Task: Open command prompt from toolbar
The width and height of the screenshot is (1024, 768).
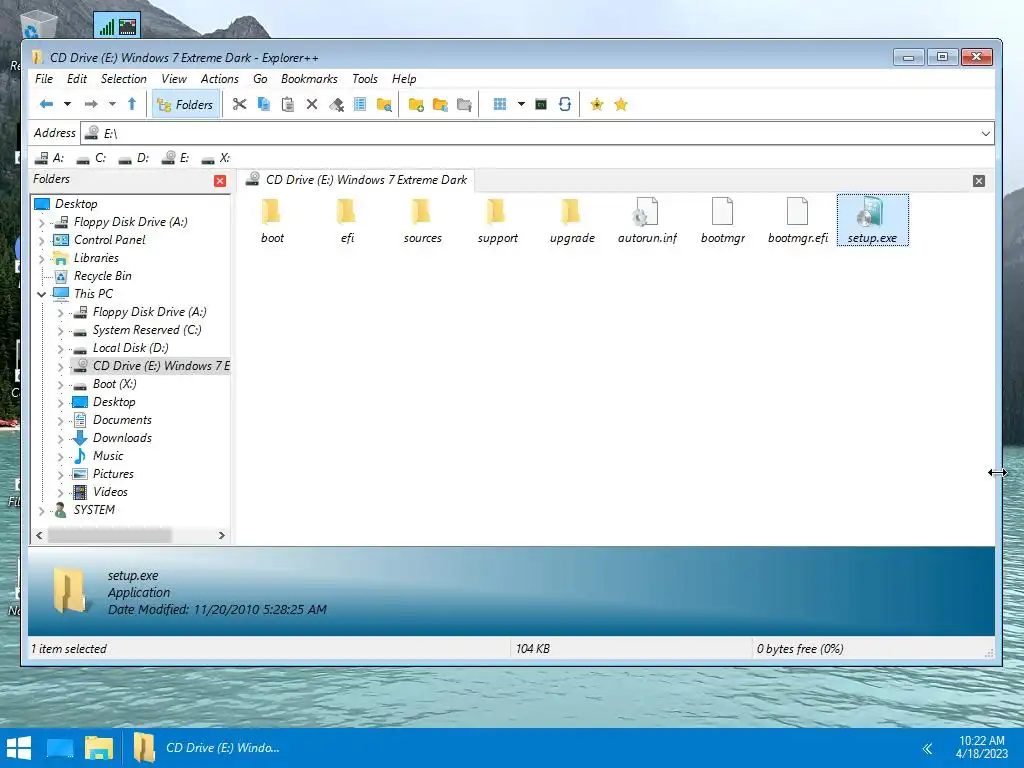Action: [541, 104]
